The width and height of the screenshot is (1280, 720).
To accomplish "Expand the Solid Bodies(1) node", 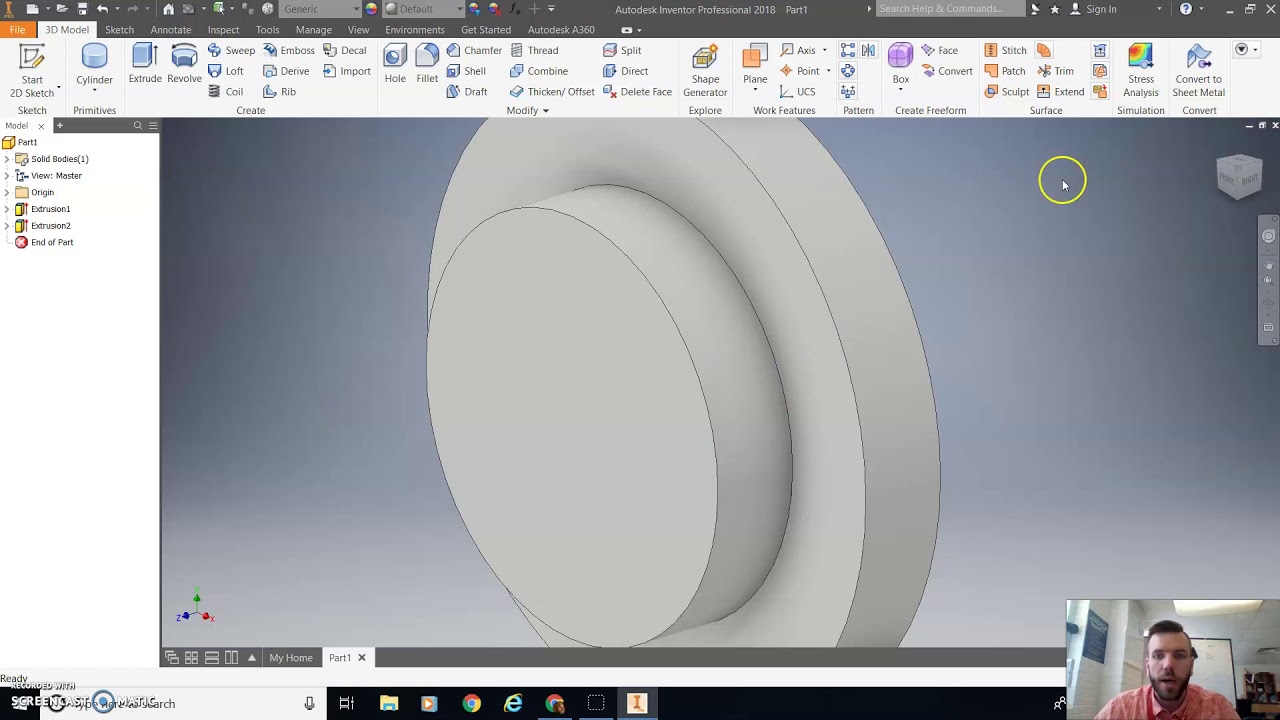I will pyautogui.click(x=7, y=159).
